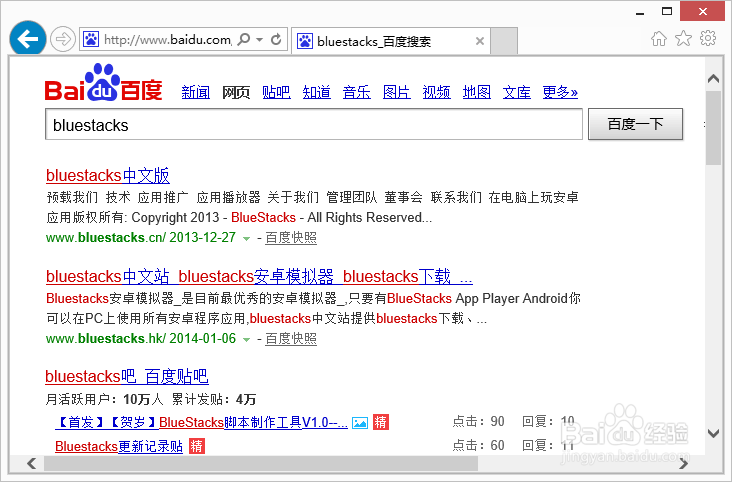
Task: Open the 新闻 category link
Action: tap(196, 92)
